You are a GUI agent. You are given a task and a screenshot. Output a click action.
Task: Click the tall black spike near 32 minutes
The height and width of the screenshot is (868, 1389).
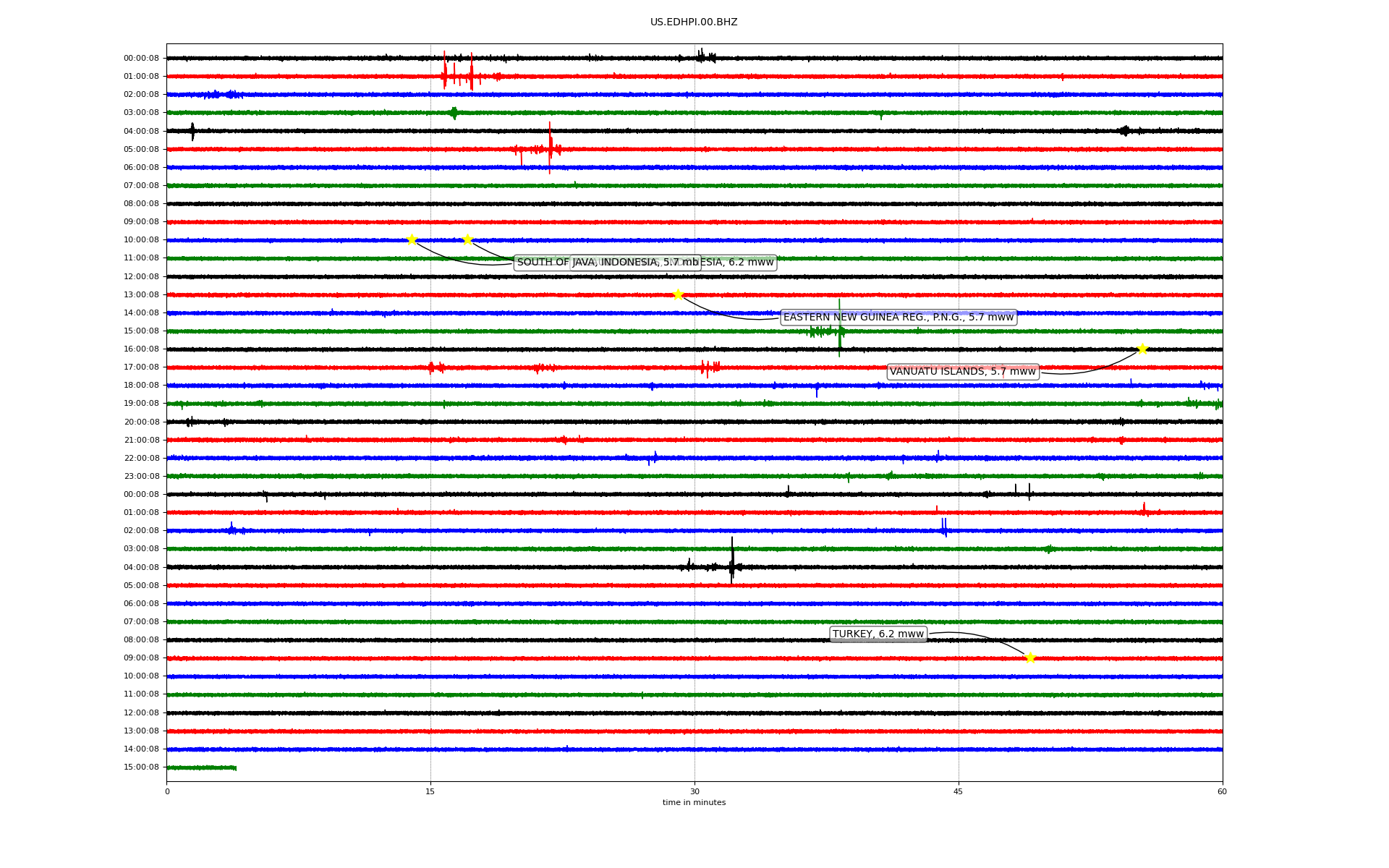(x=732, y=561)
